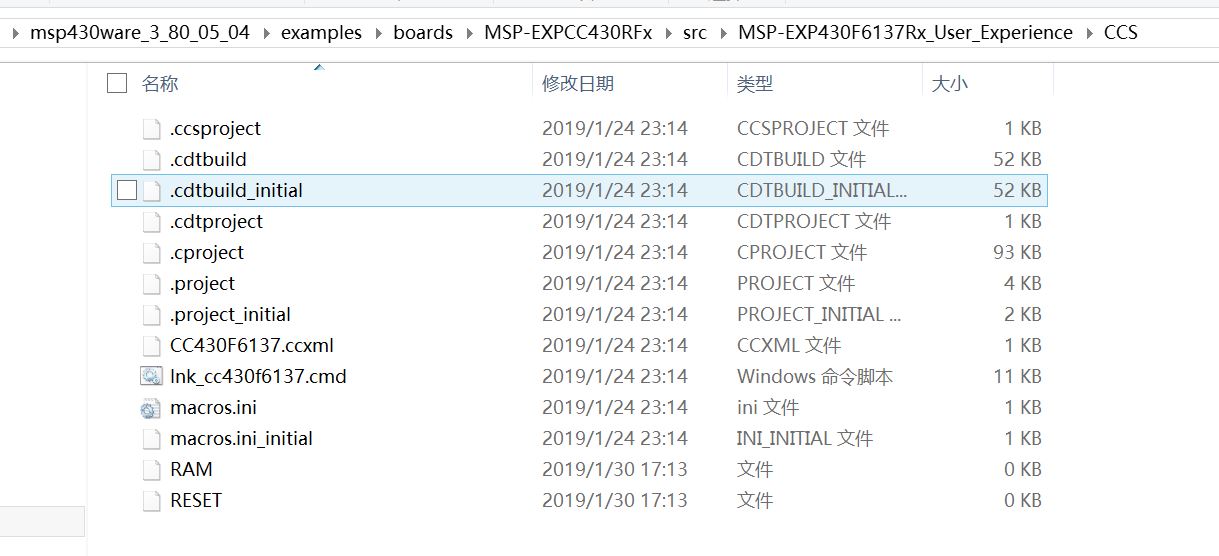Sort by 大小 column header
Viewport: 1219px width, 556px height.
pyautogui.click(x=950, y=84)
